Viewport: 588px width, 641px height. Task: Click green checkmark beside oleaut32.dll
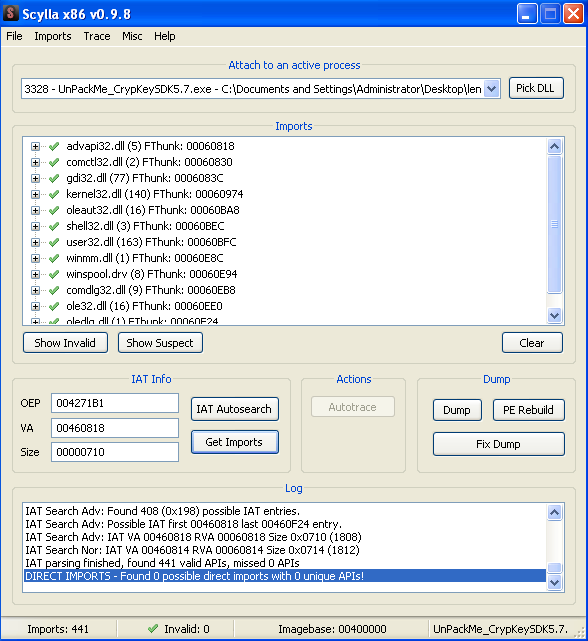click(54, 210)
